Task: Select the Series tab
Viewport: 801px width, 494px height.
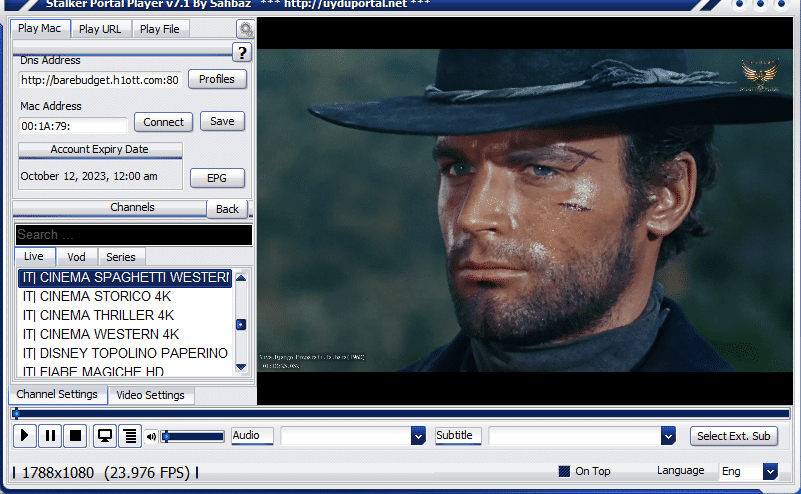Action: point(121,257)
